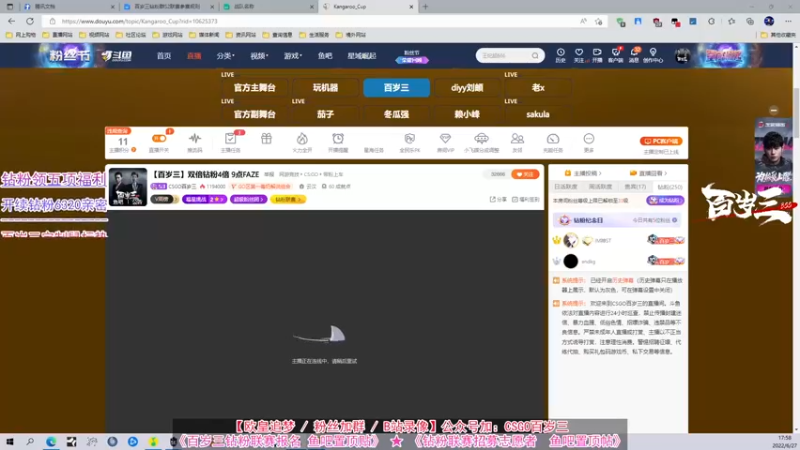The width and height of the screenshot is (800, 450).
Task: Open the 鱼吧 menu item
Action: click(x=325, y=56)
